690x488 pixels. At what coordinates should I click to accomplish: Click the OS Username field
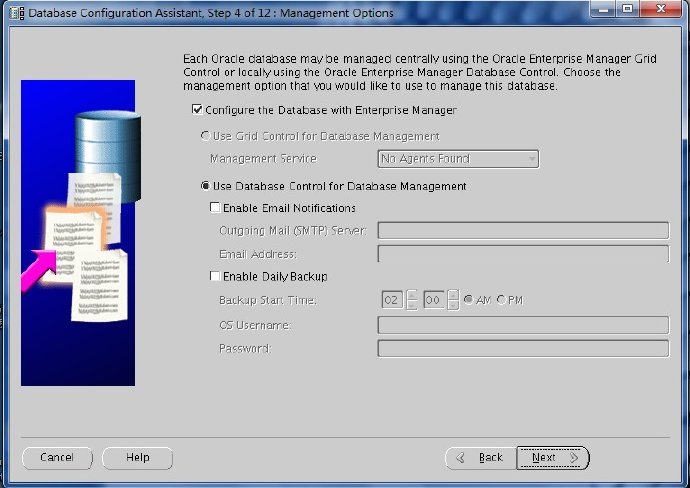[x=523, y=325]
